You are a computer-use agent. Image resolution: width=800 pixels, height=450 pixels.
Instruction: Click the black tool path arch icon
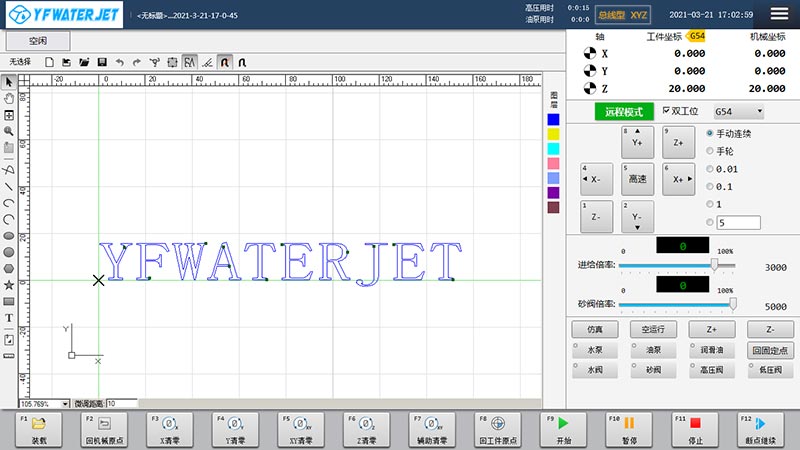point(242,62)
